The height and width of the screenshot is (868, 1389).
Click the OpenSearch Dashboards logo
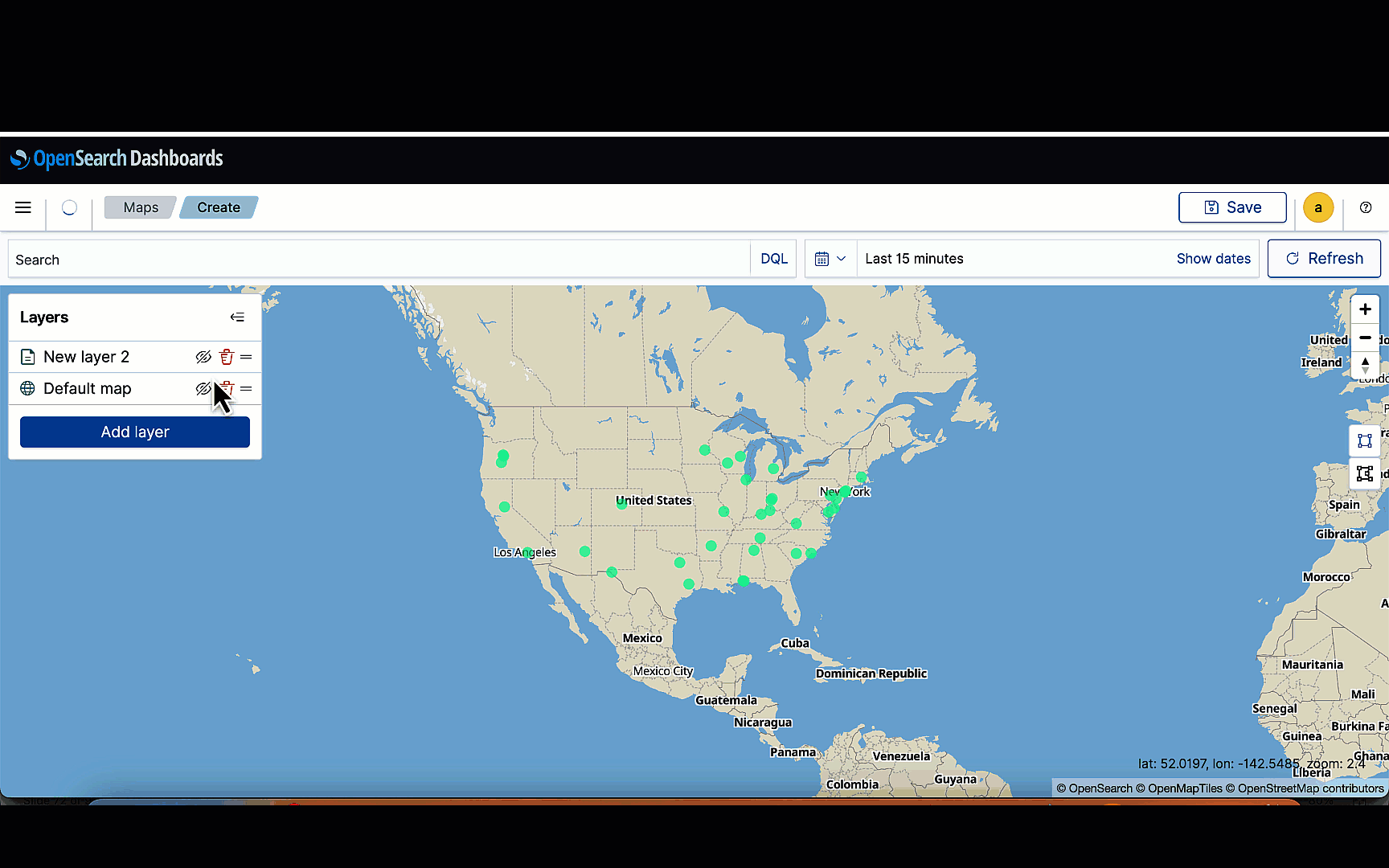tap(117, 158)
